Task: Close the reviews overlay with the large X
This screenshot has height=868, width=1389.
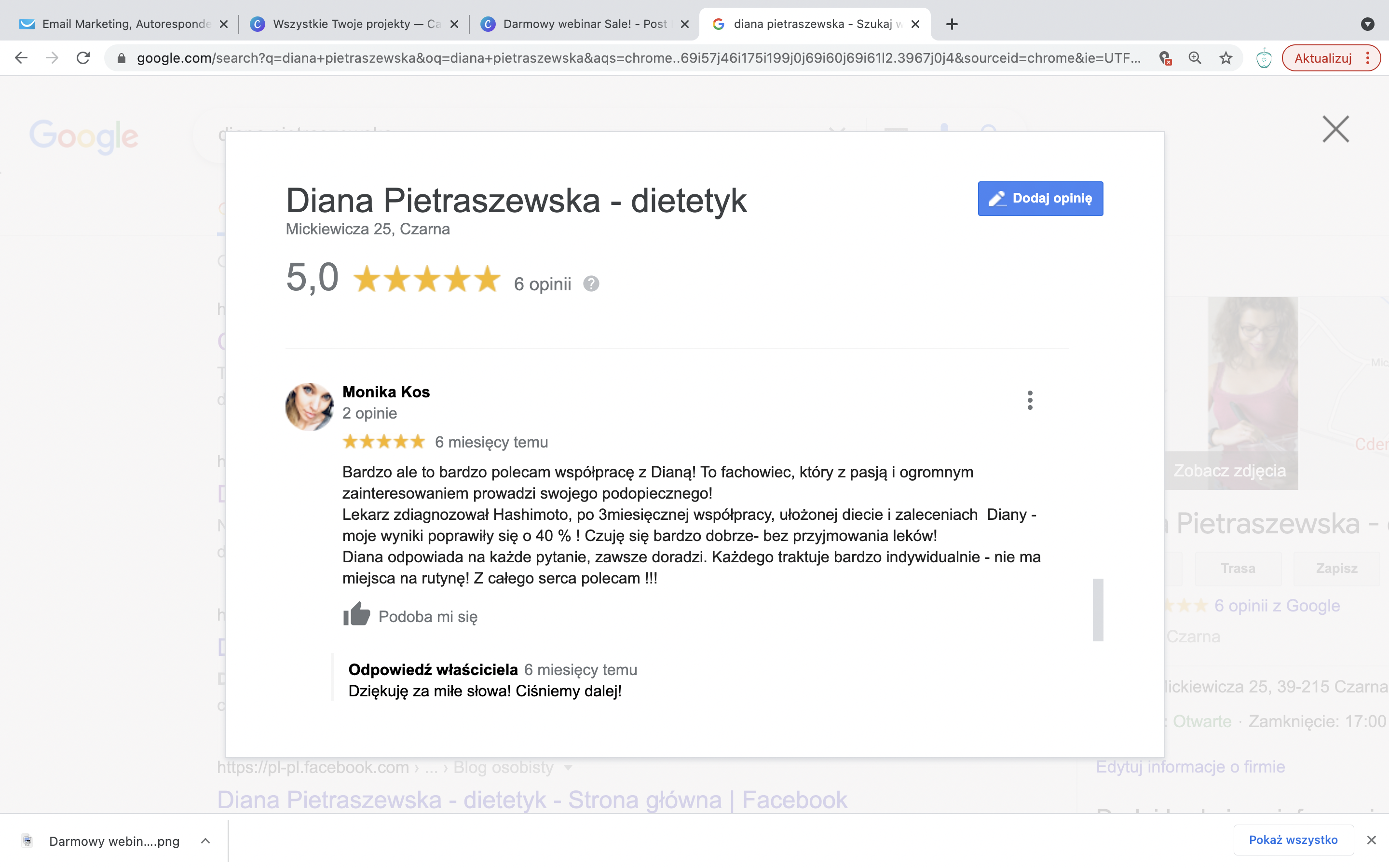Action: (x=1335, y=129)
